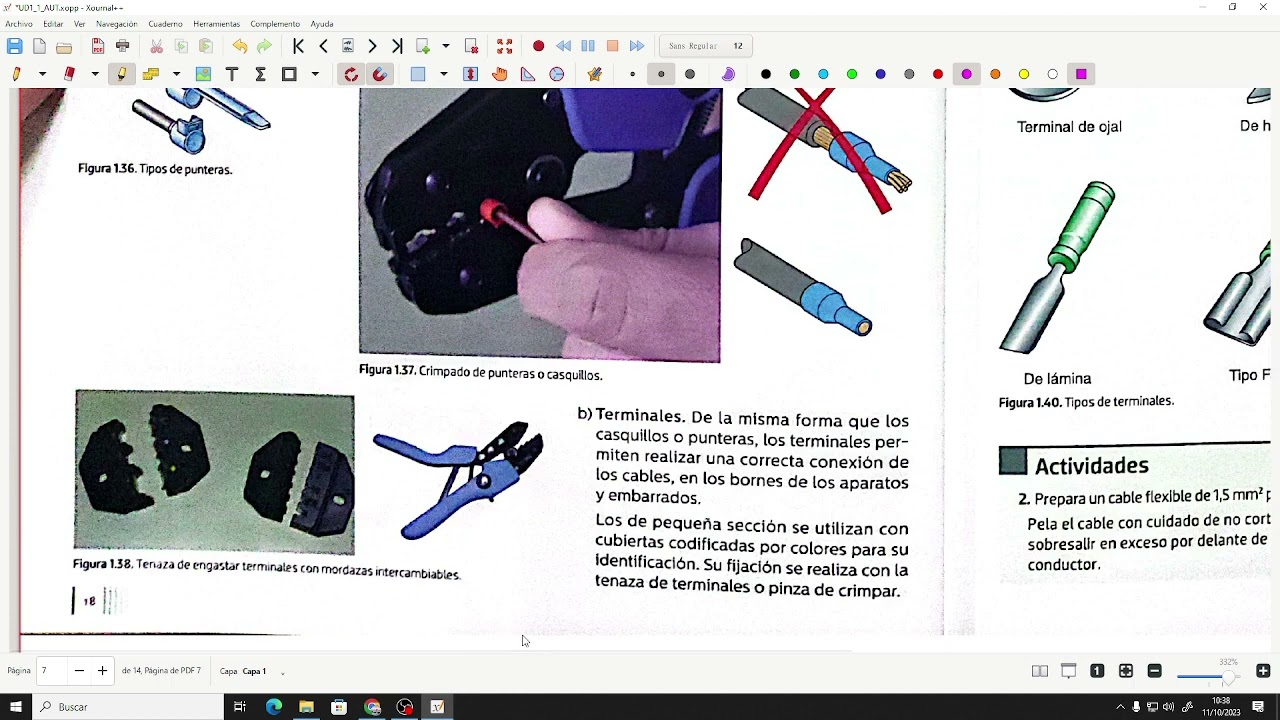Select the Insert Image tool
1280x720 pixels.
(x=203, y=74)
